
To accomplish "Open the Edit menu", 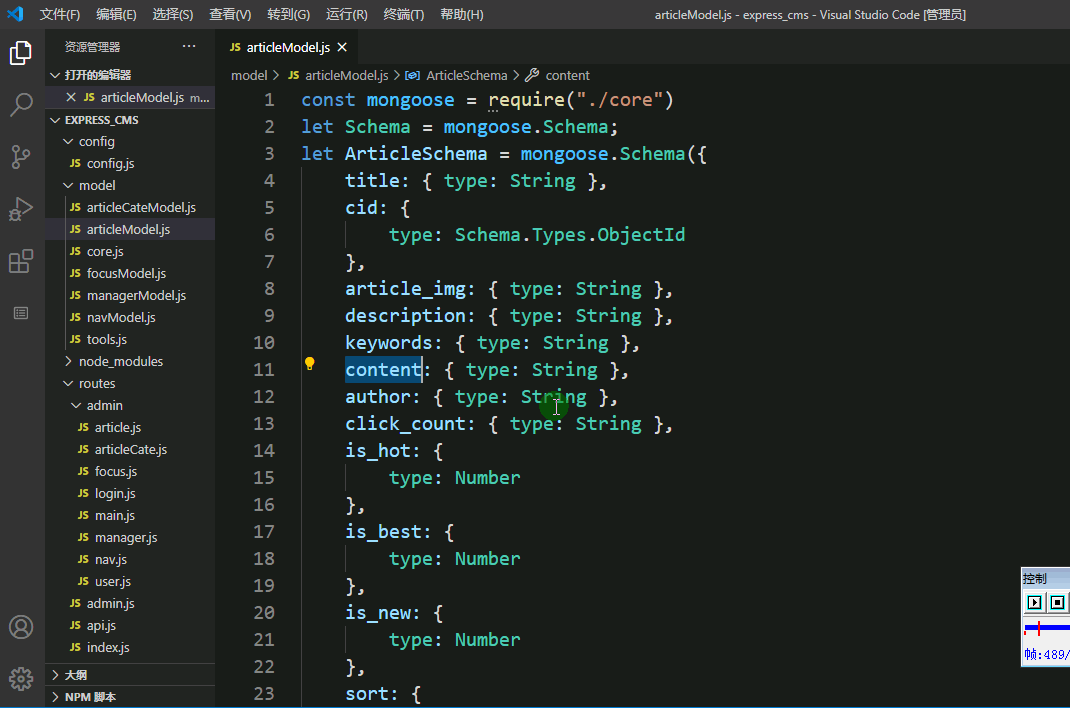I will [x=116, y=14].
